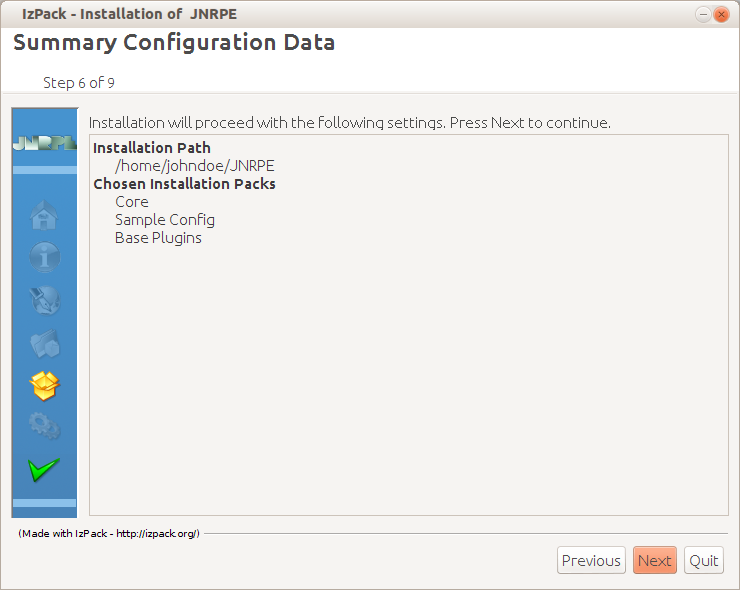Select the globe and pen license icon
740x590 pixels.
pyautogui.click(x=45, y=300)
